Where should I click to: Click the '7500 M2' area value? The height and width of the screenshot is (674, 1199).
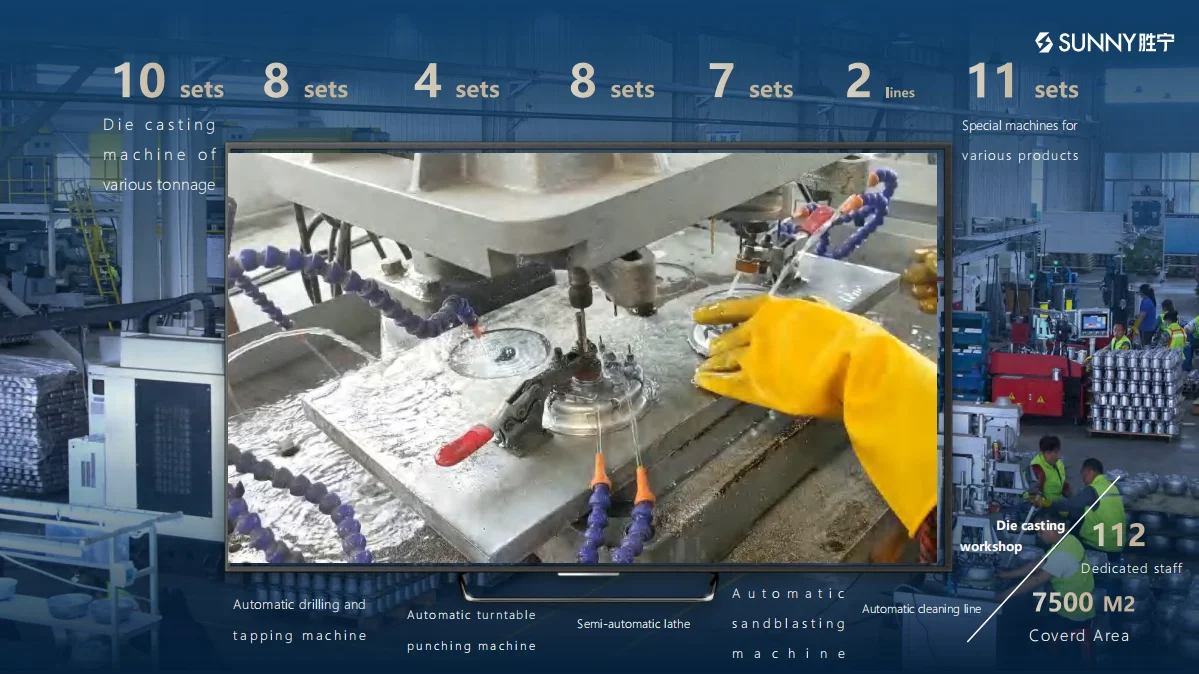(1084, 603)
